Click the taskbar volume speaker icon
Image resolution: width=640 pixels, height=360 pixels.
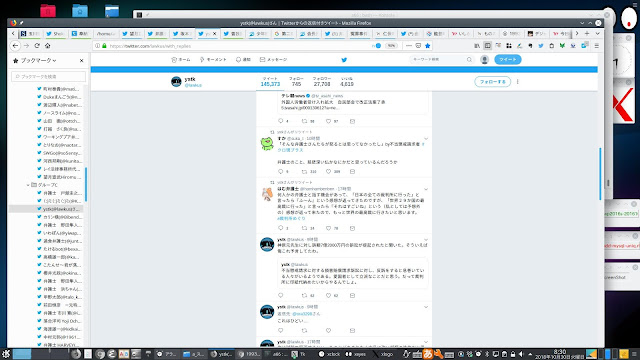coord(521,354)
